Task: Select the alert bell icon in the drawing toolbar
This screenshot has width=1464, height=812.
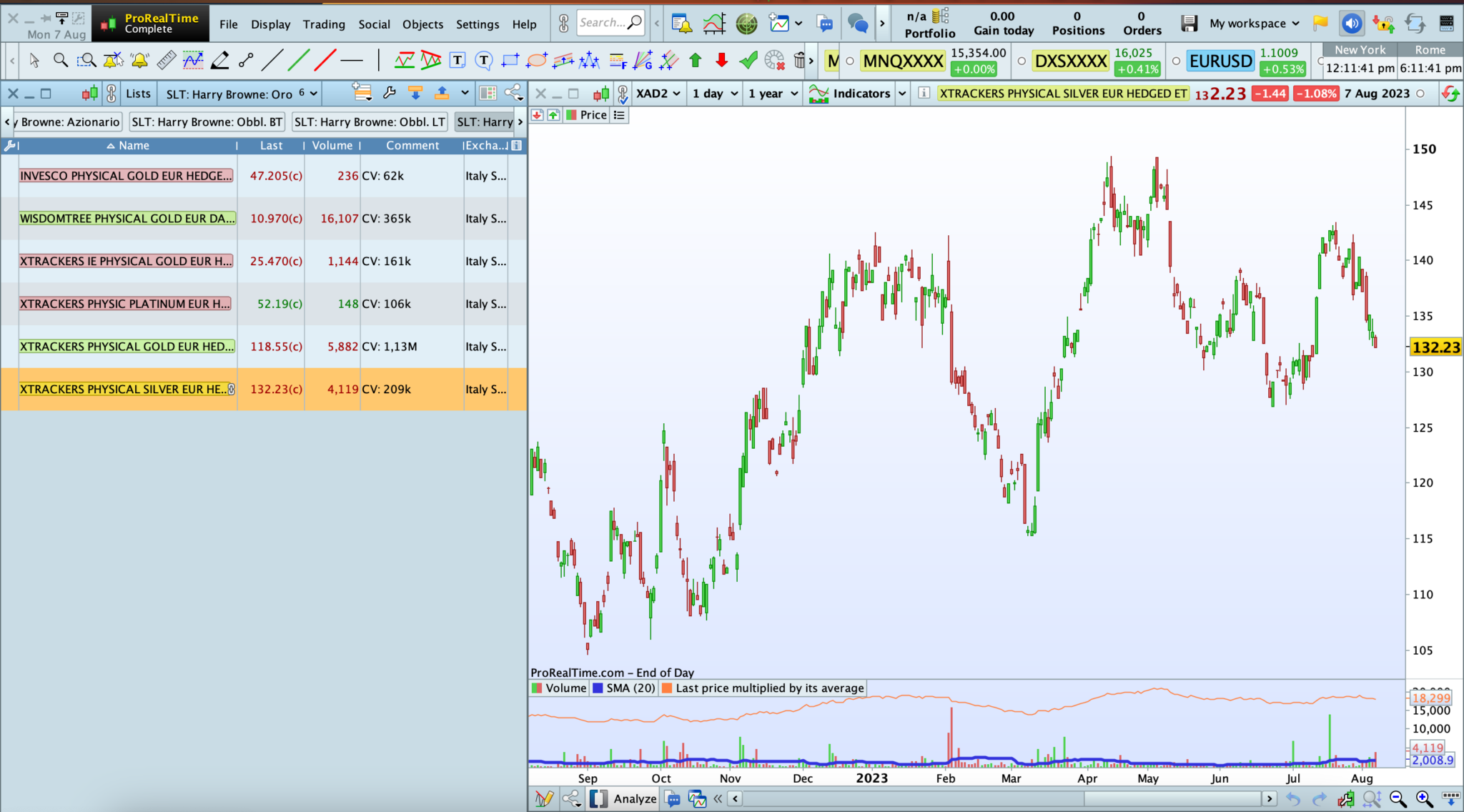Action: tap(139, 61)
